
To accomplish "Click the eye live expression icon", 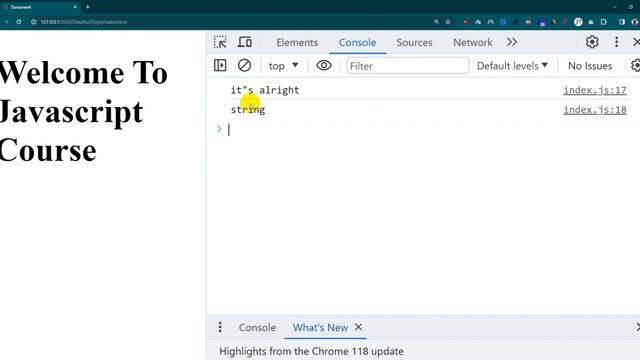I will tap(324, 65).
